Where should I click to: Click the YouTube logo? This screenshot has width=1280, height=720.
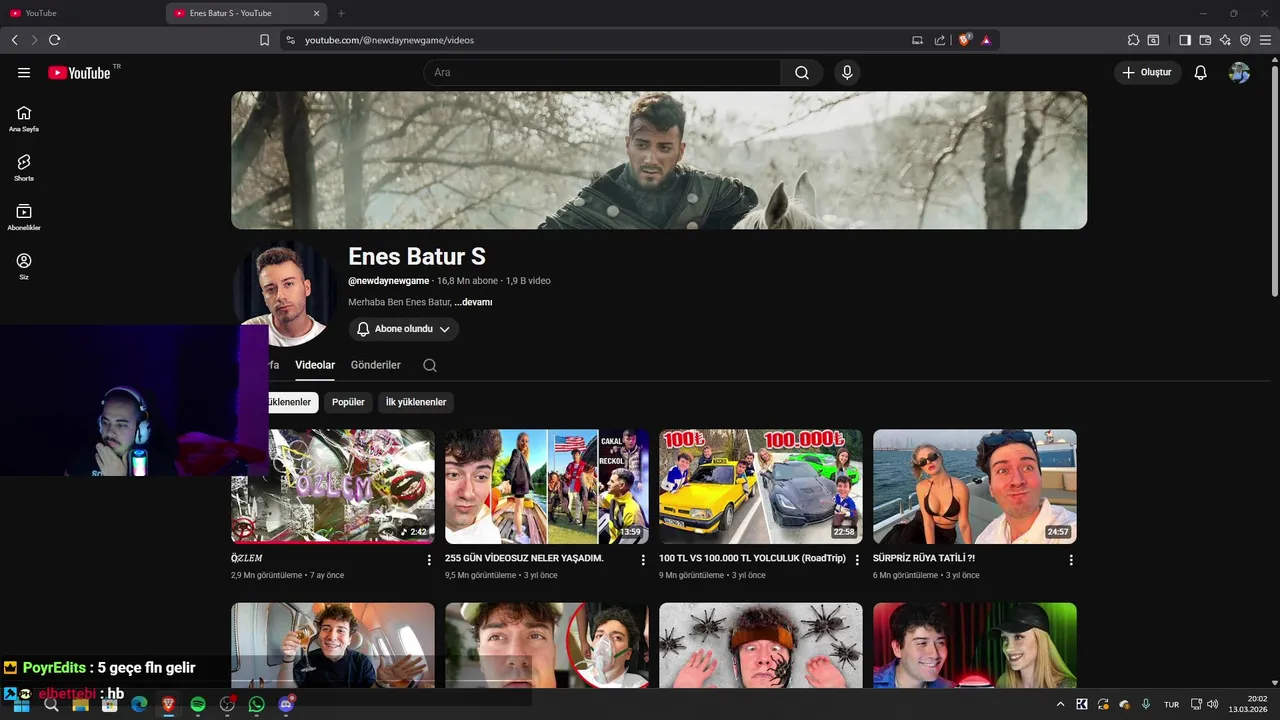click(79, 73)
